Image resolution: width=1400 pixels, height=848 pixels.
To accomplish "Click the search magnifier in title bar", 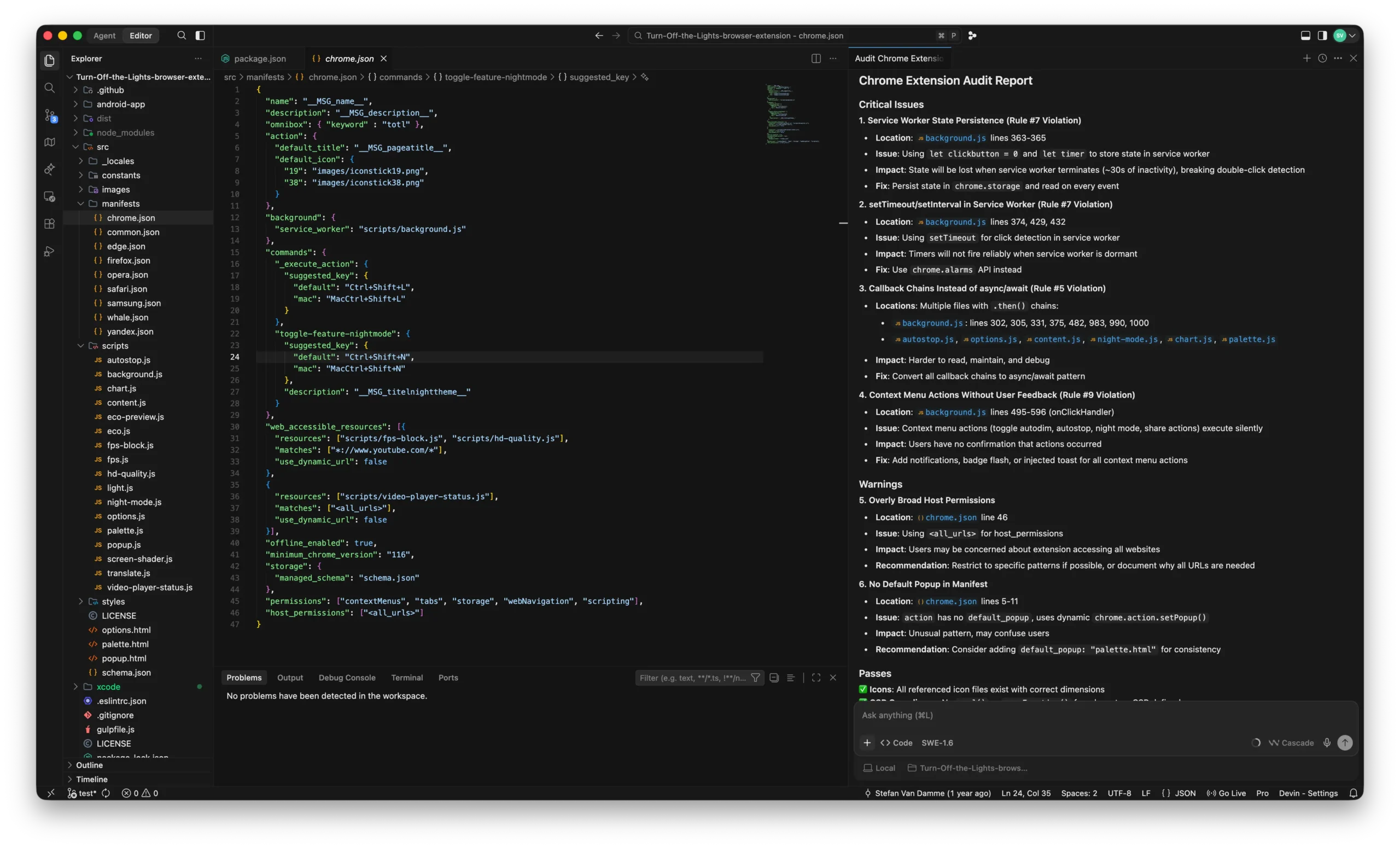I will (181, 35).
